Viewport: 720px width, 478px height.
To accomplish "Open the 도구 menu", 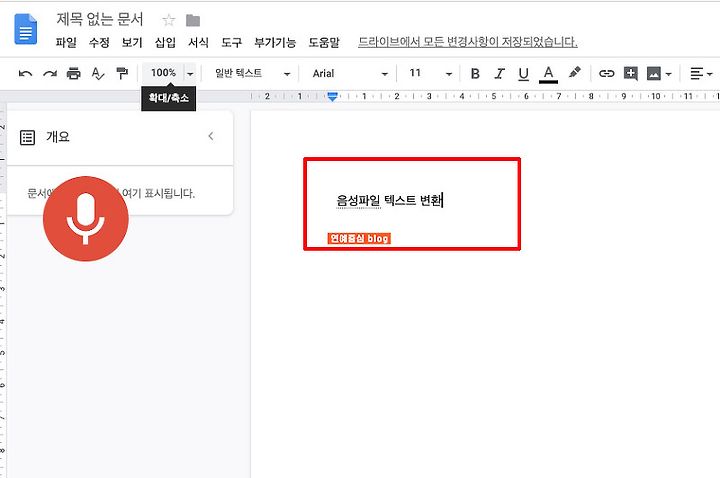I will [231, 43].
